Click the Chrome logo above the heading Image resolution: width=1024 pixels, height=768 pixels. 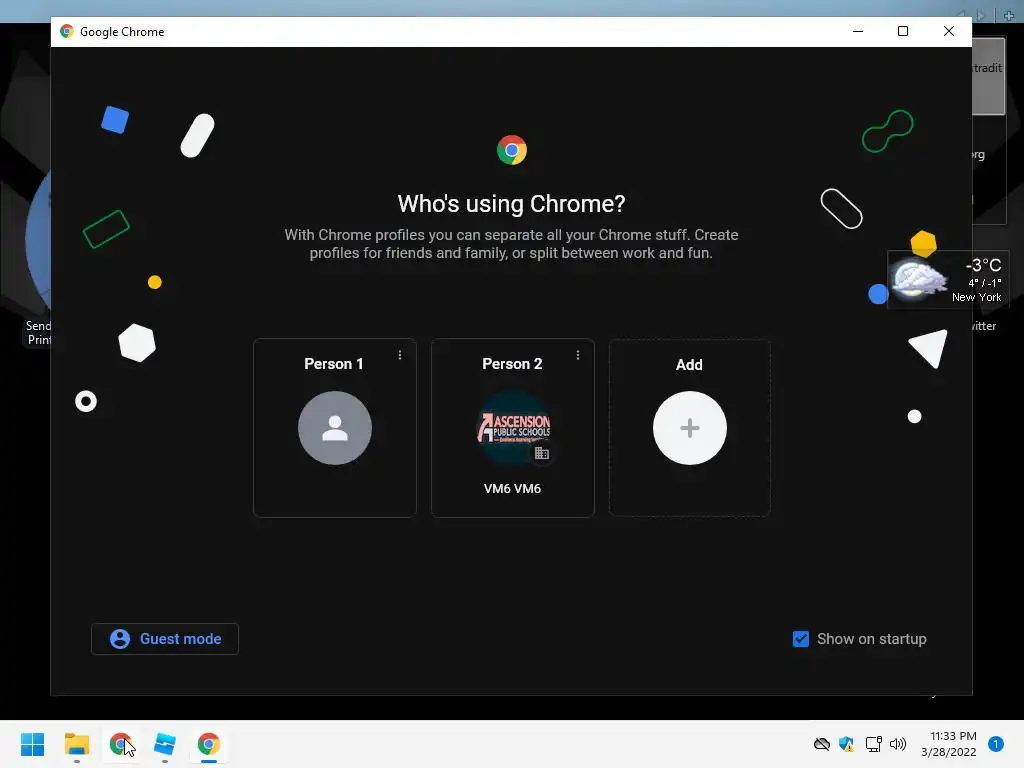(x=511, y=150)
